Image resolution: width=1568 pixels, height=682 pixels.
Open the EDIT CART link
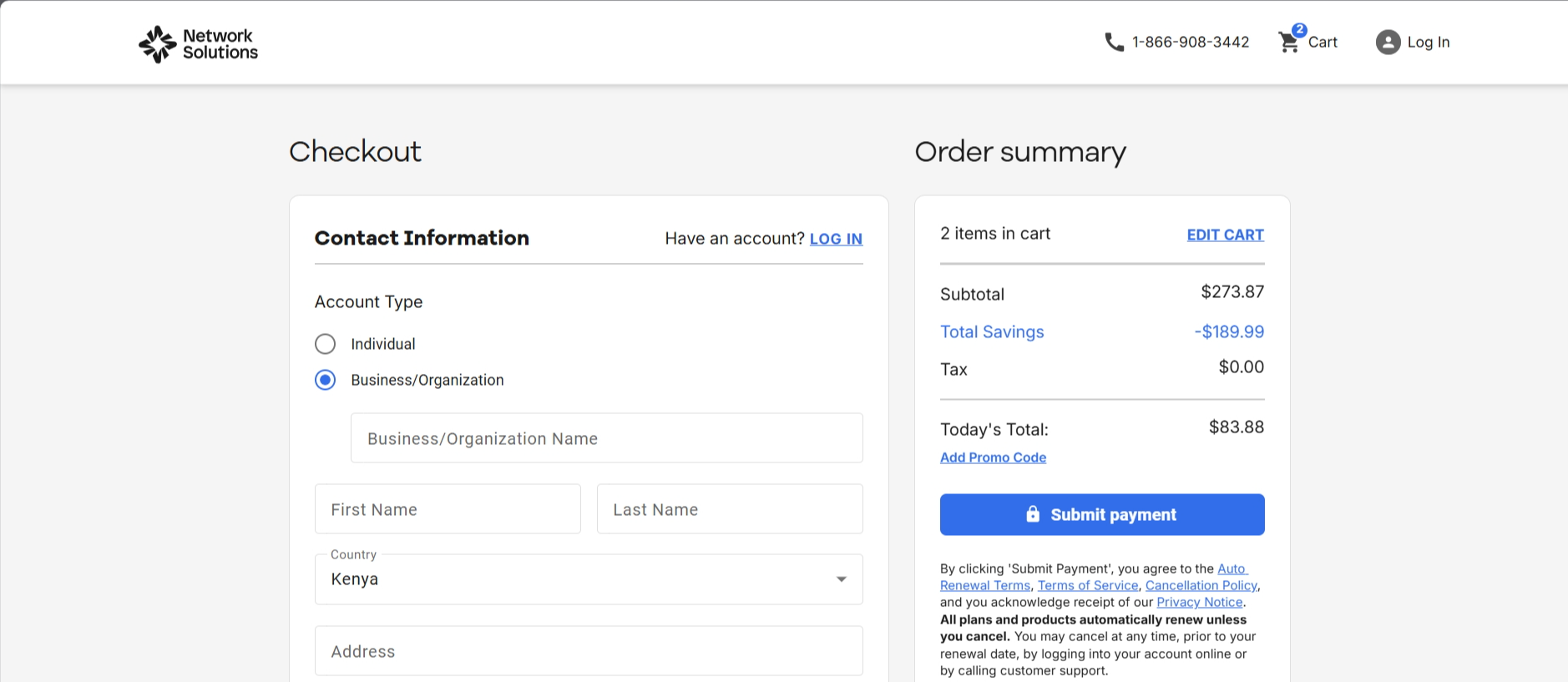1225,235
